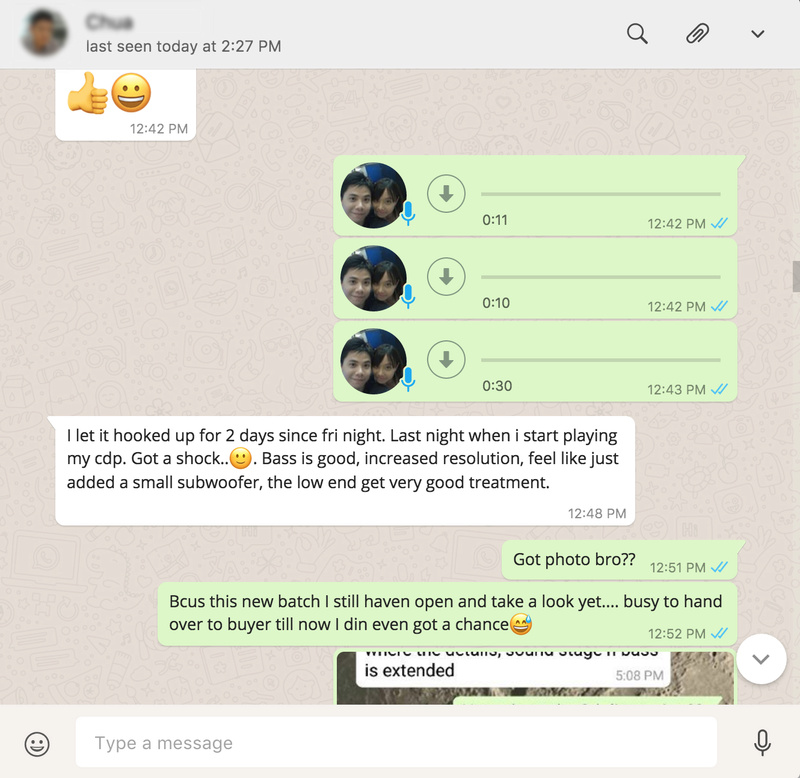The height and width of the screenshot is (778, 800).
Task: Open chat menu chevron in header
Action: click(758, 34)
